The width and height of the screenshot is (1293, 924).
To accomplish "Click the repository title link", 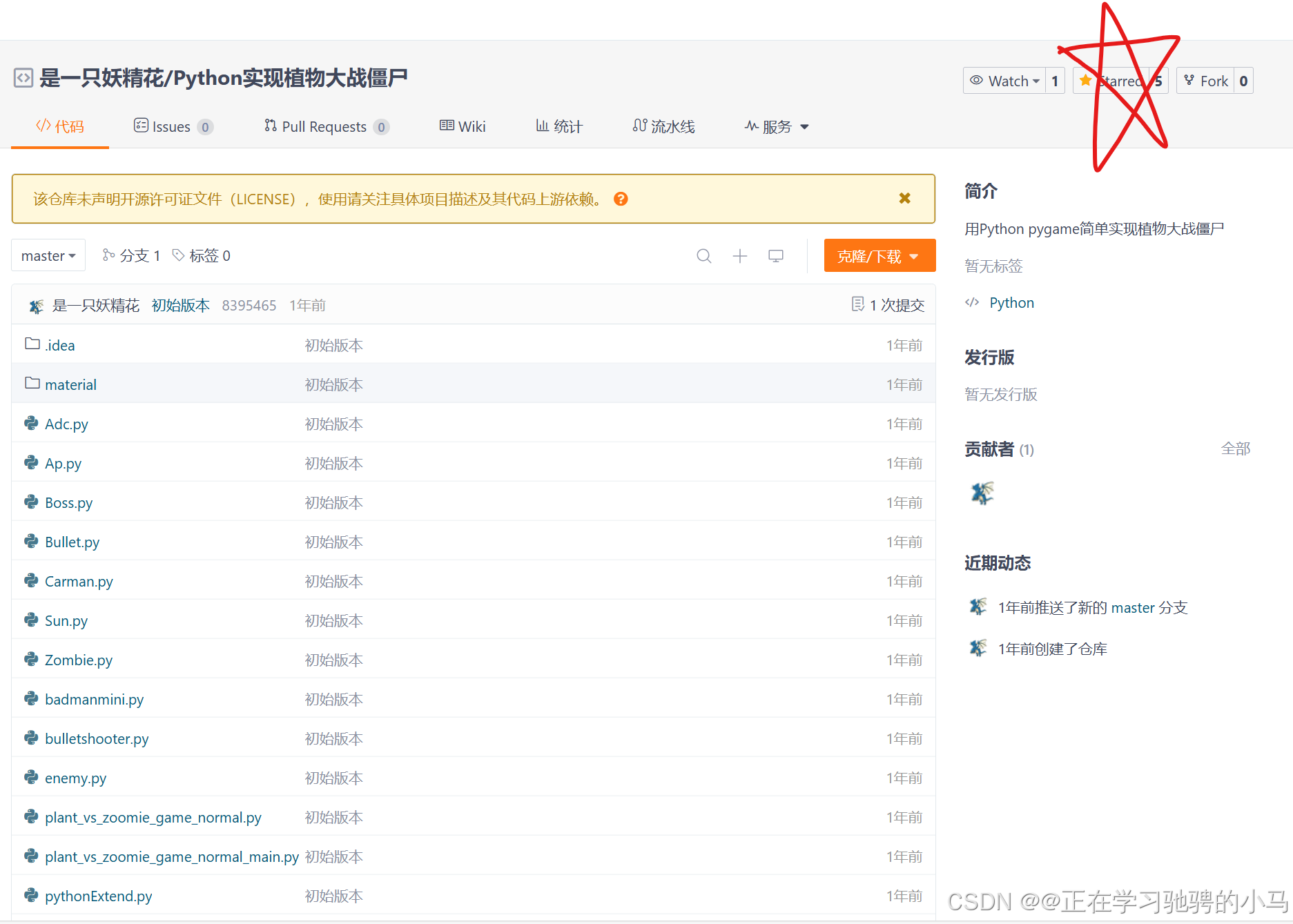I will [223, 78].
